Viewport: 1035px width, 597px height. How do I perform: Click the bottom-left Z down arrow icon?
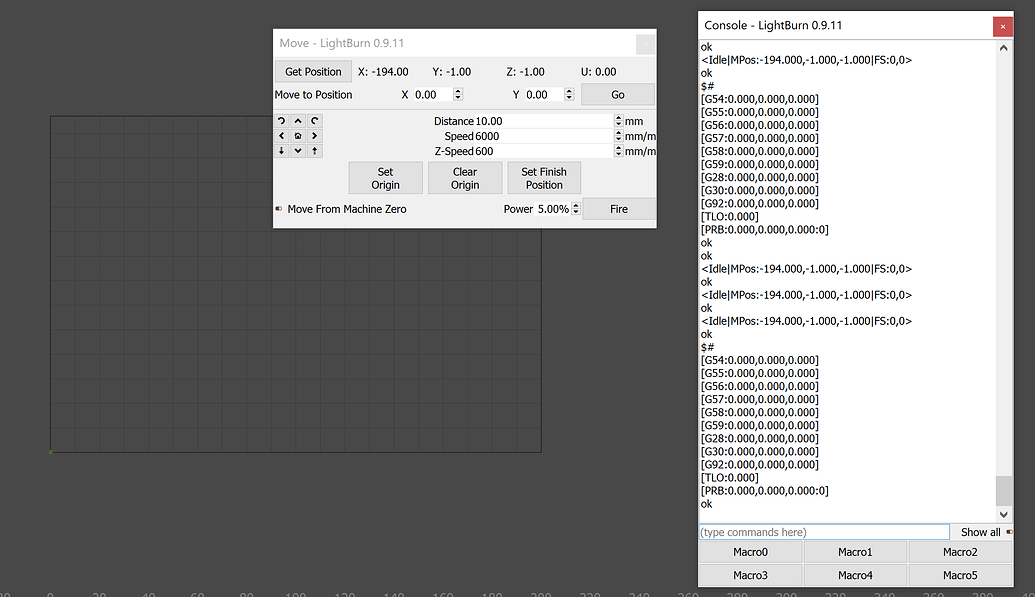point(281,151)
